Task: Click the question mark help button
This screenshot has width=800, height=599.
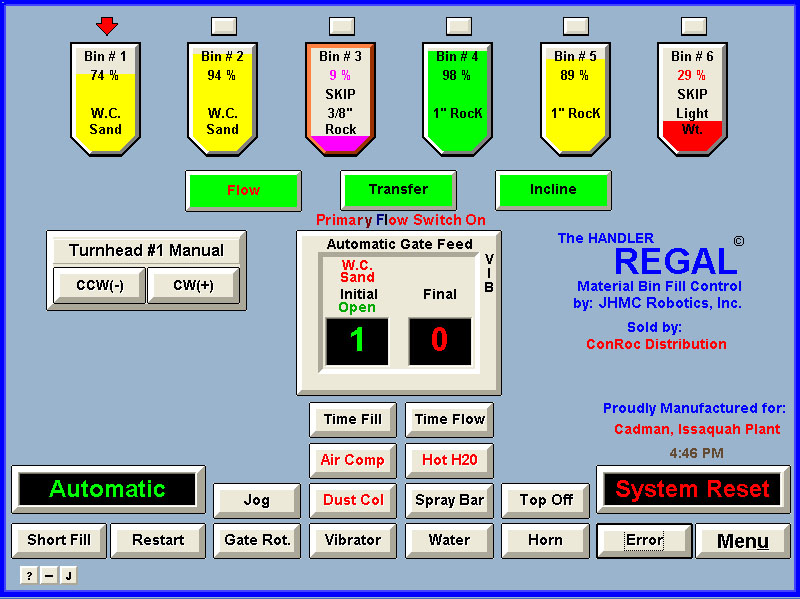Action: (29, 575)
